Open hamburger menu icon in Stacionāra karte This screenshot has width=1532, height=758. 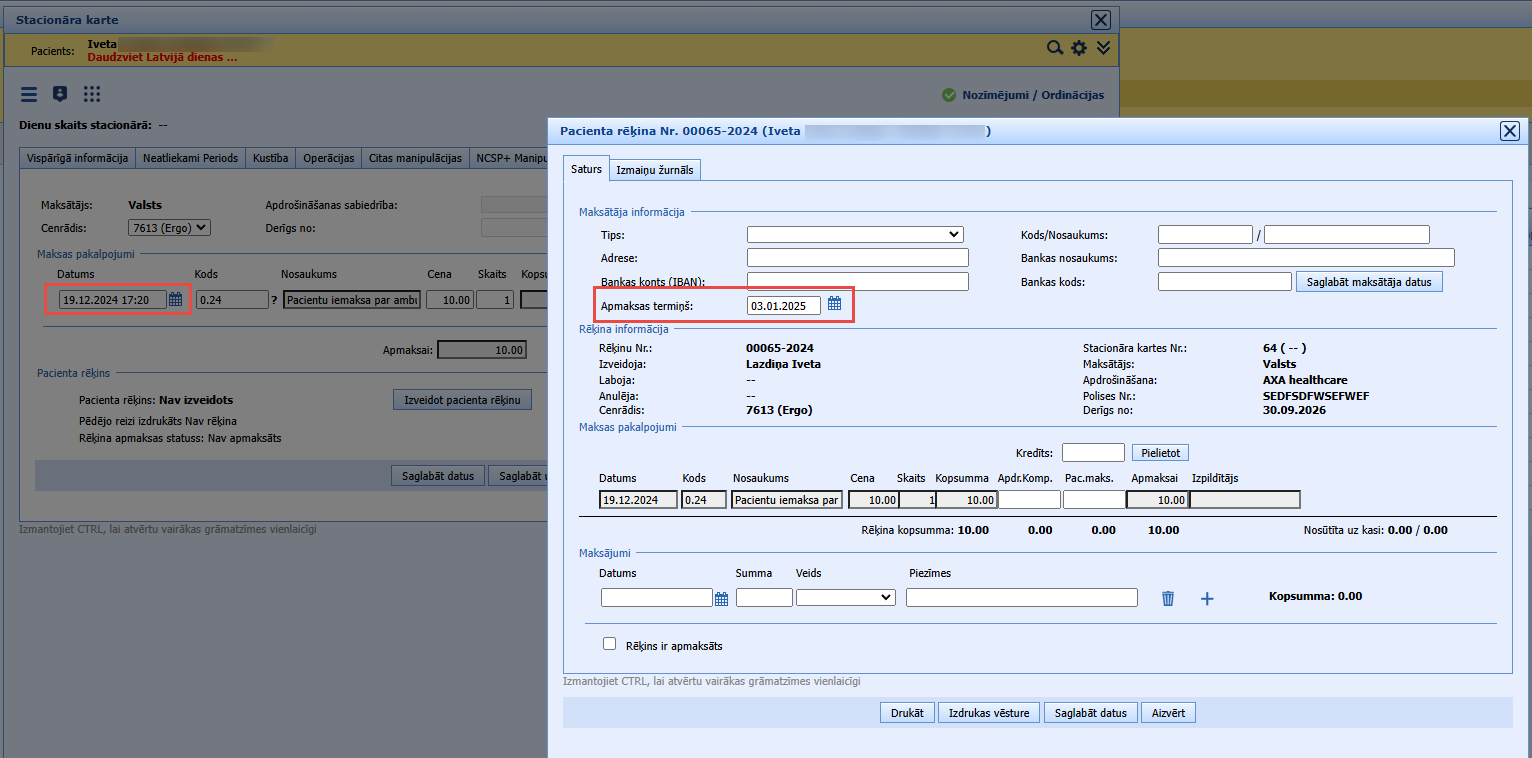(29, 94)
